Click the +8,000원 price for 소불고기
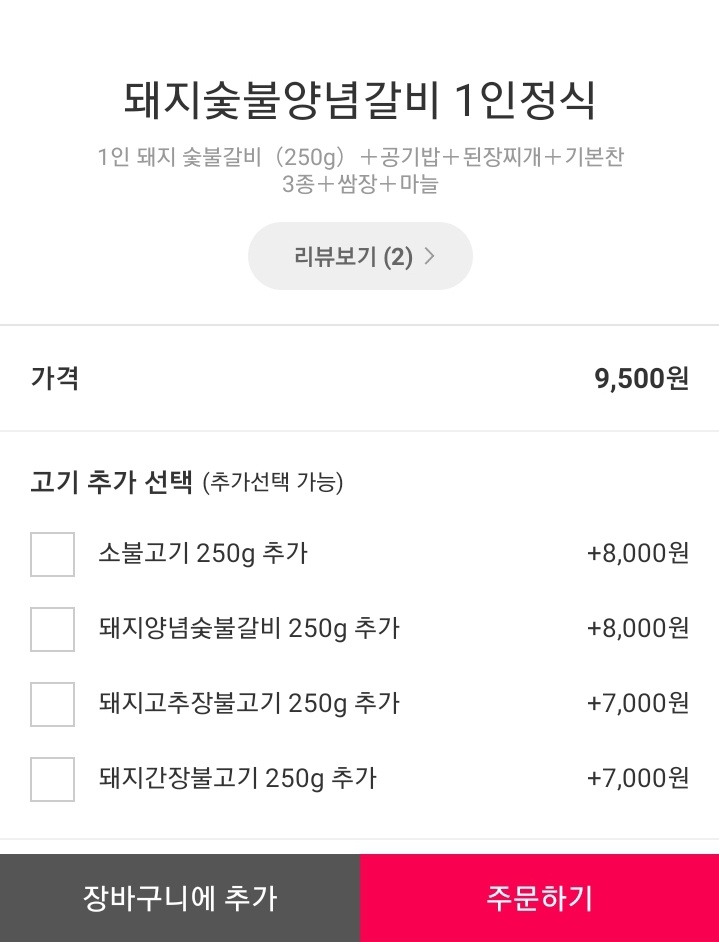 tap(637, 553)
